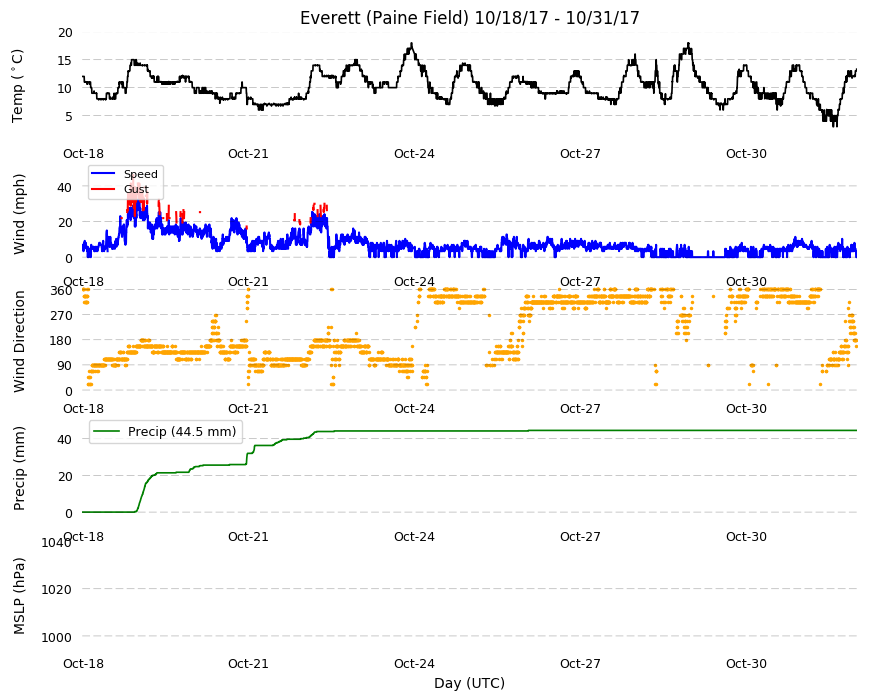
Task: Click the blue Speed legend line
Action: coord(103,174)
